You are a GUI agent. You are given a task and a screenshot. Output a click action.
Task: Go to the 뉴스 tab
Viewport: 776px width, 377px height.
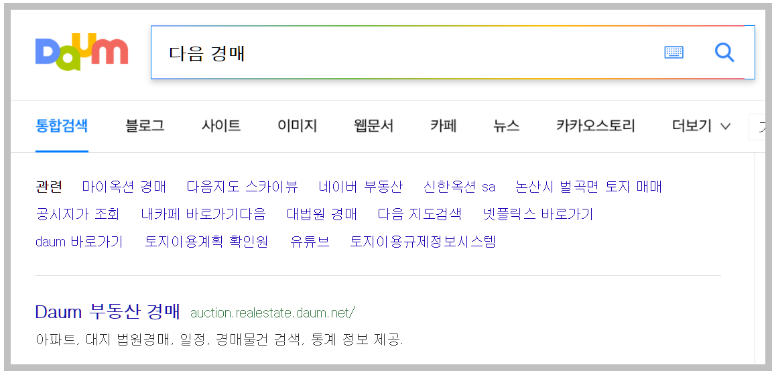(506, 126)
